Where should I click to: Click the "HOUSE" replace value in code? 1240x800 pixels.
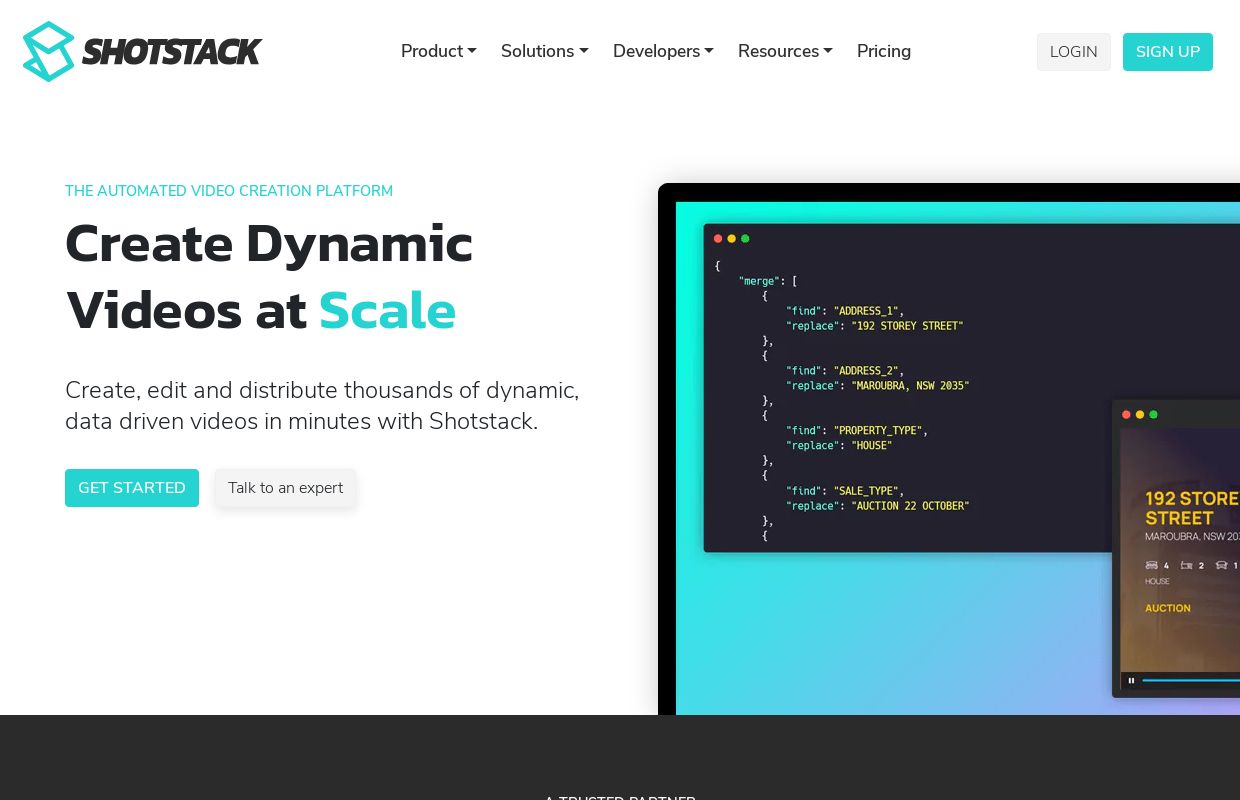pos(872,446)
